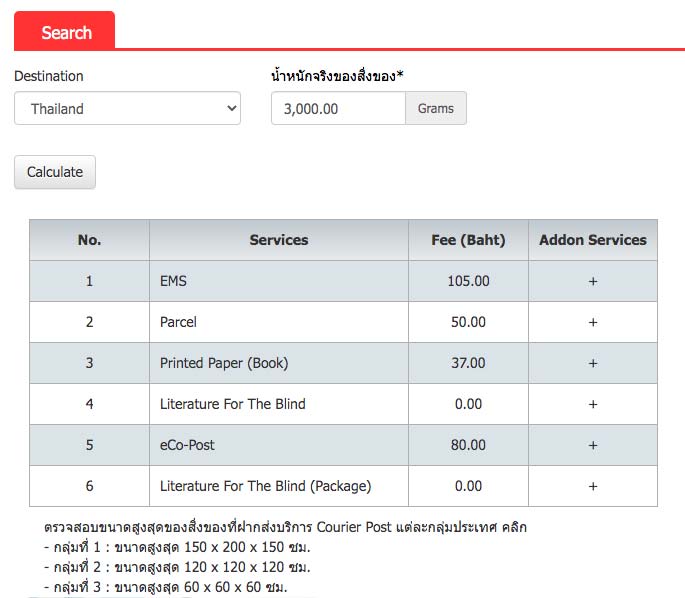Click the Courier Post size check text

point(285,527)
